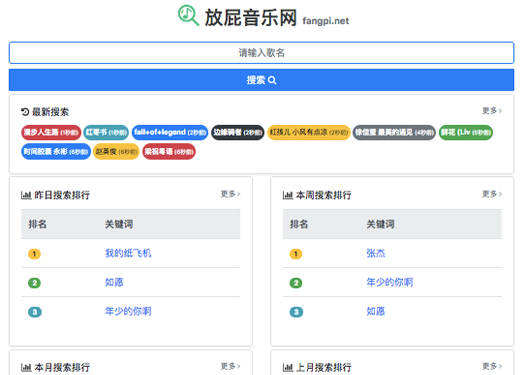This screenshot has width=523, height=375.
Task: Select the green 鲜花 (Liv tag
Action: click(466, 132)
